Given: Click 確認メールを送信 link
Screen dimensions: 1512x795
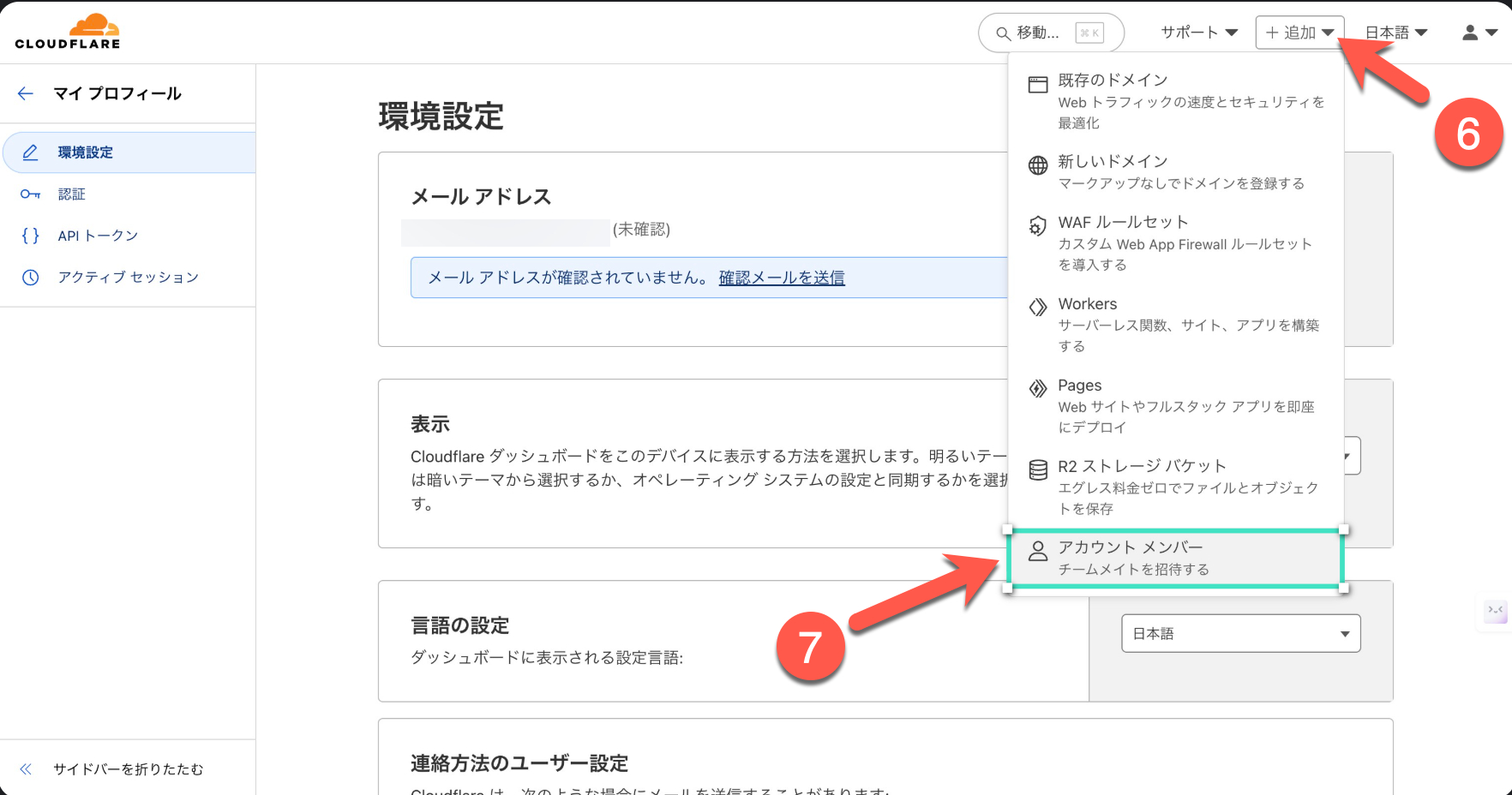Looking at the screenshot, I should click(x=782, y=278).
